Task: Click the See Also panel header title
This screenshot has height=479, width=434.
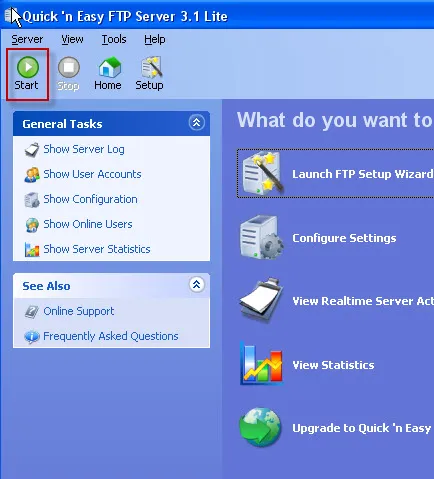Action: coord(46,286)
